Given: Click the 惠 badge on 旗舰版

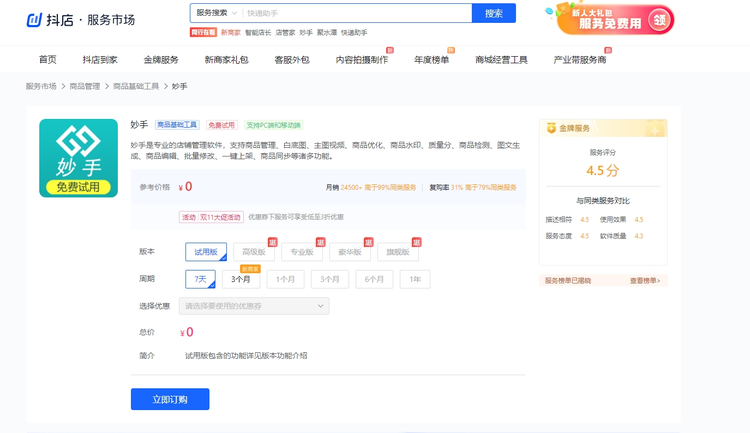Looking at the screenshot, I should (417, 242).
